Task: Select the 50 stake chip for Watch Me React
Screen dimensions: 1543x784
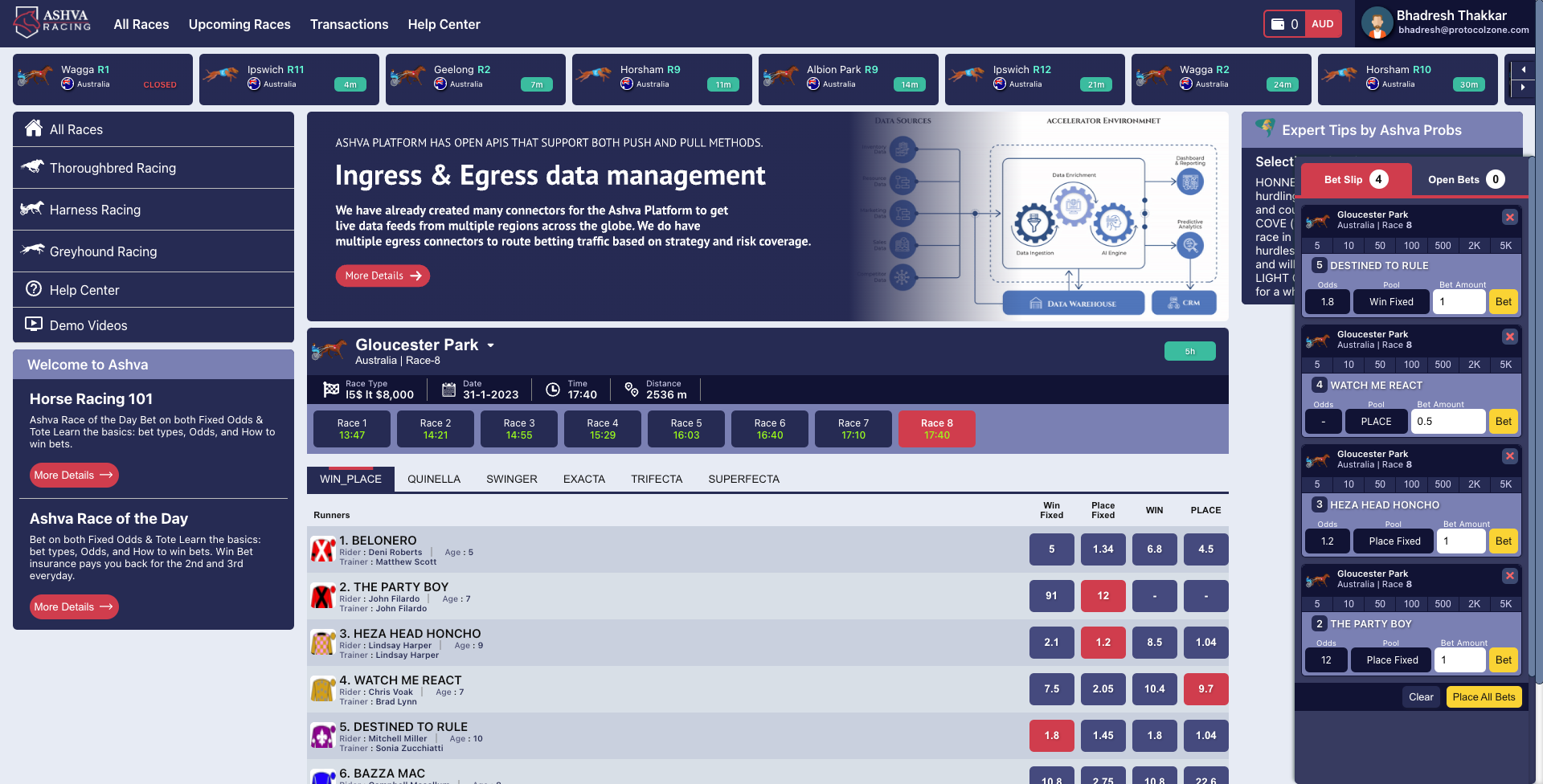Action: (1380, 365)
